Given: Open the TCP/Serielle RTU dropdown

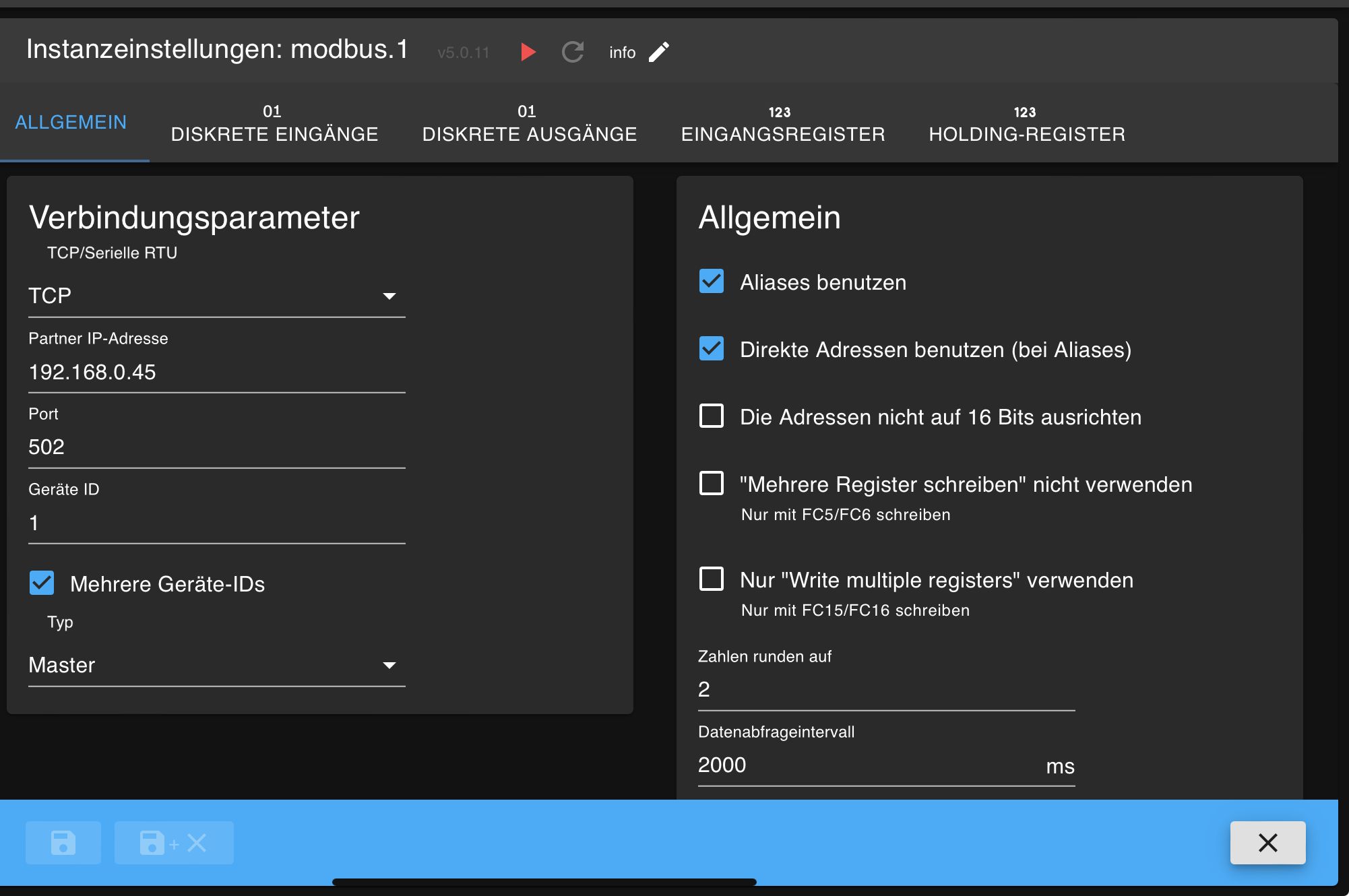Looking at the screenshot, I should (216, 296).
